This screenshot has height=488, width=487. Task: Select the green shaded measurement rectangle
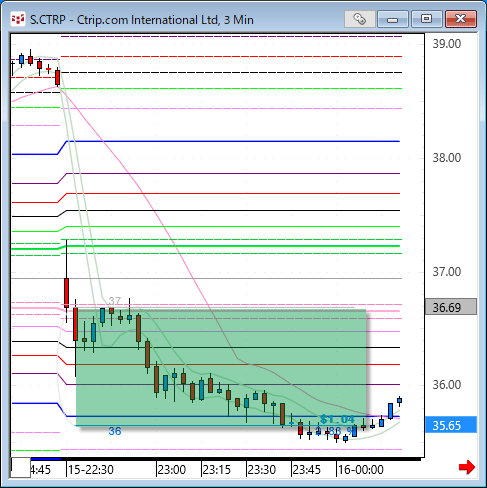(221, 368)
